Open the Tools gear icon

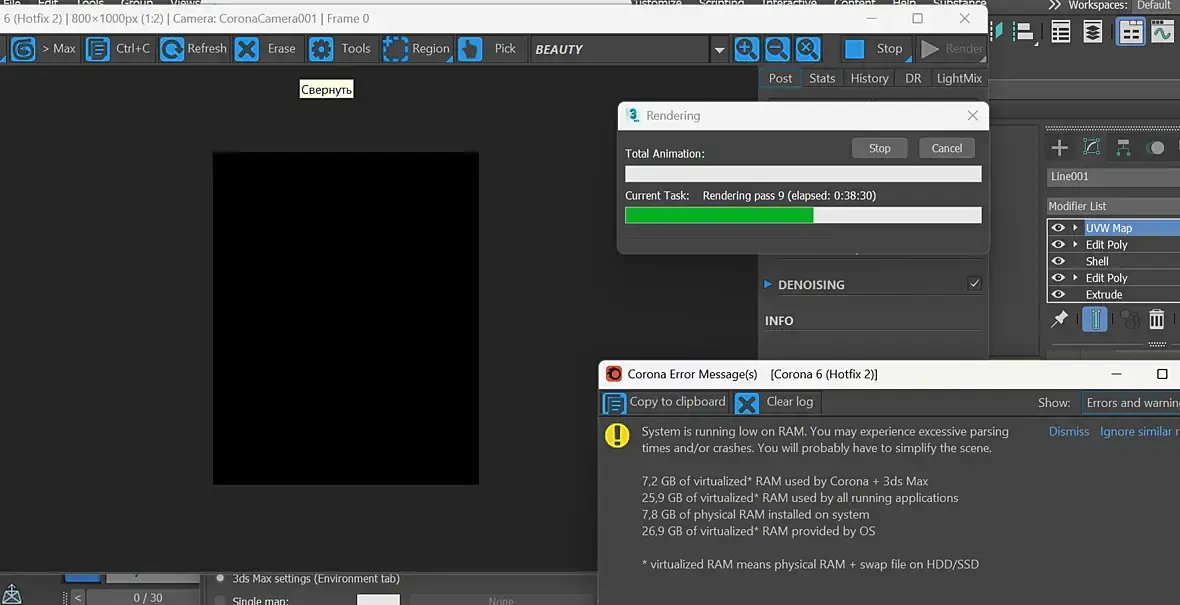pyautogui.click(x=321, y=49)
